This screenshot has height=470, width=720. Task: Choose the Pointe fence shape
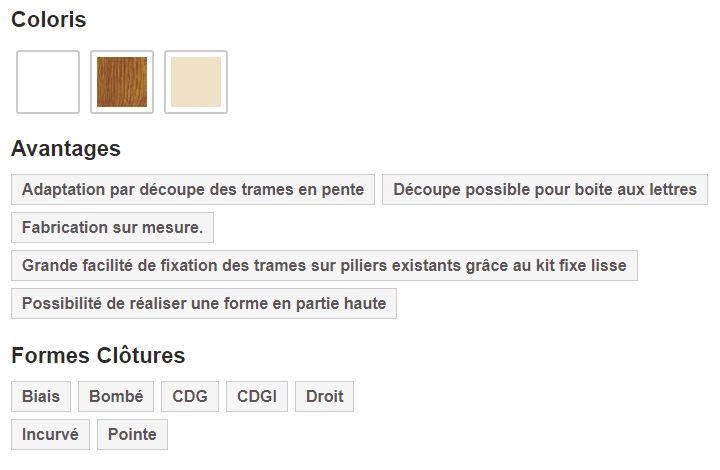[x=132, y=434]
